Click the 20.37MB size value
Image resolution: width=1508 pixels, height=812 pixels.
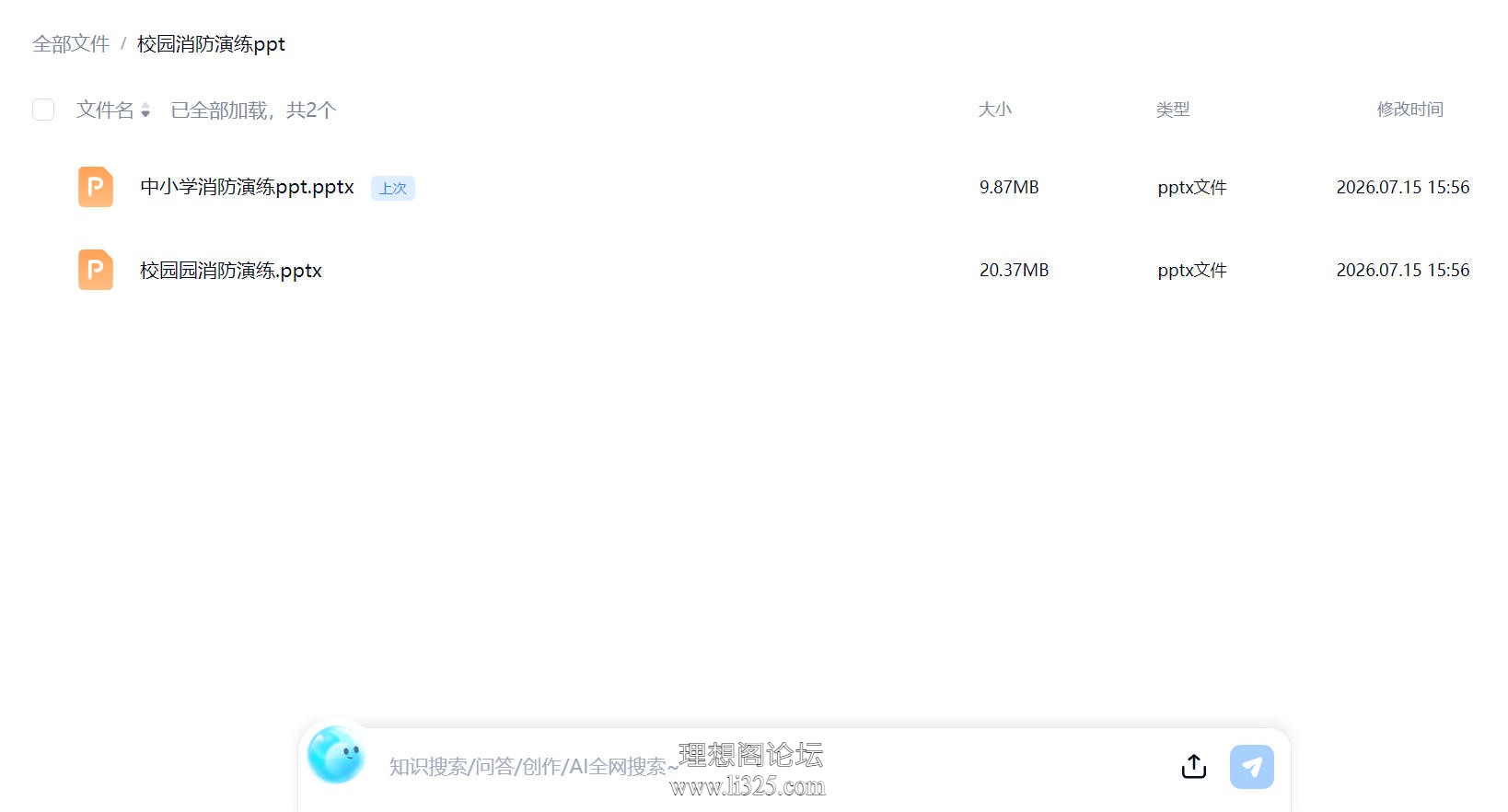tap(1014, 270)
